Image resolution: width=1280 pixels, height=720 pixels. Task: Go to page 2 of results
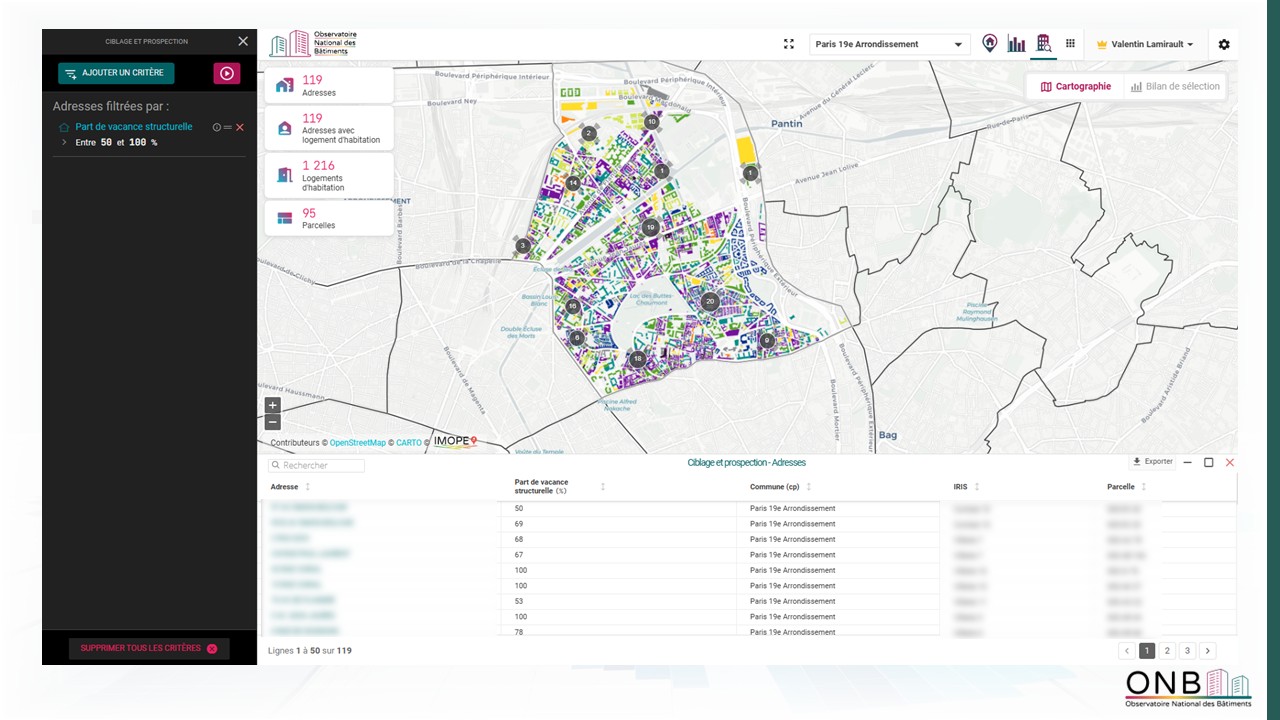click(1167, 651)
